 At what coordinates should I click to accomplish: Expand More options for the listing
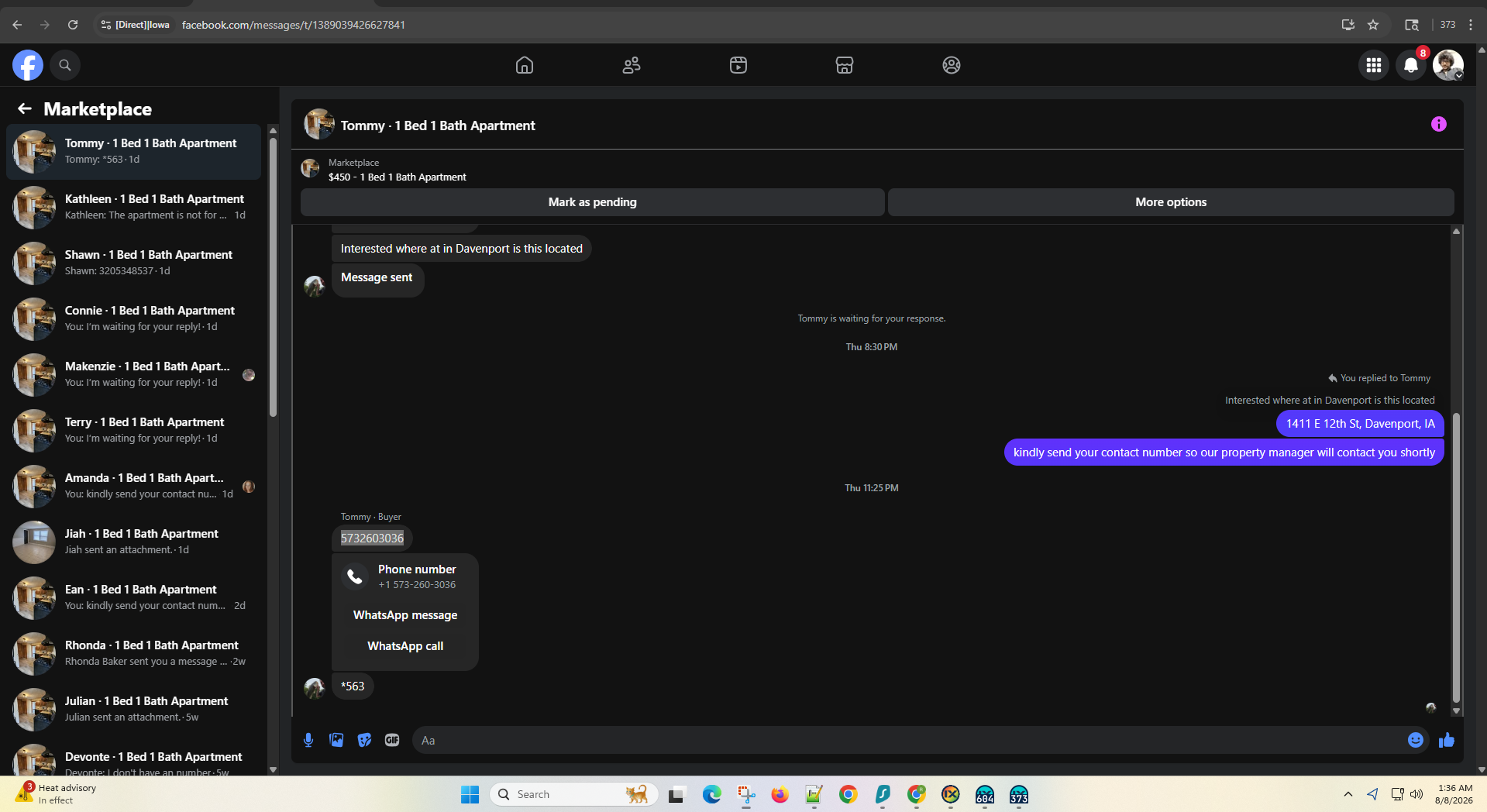[x=1171, y=202]
